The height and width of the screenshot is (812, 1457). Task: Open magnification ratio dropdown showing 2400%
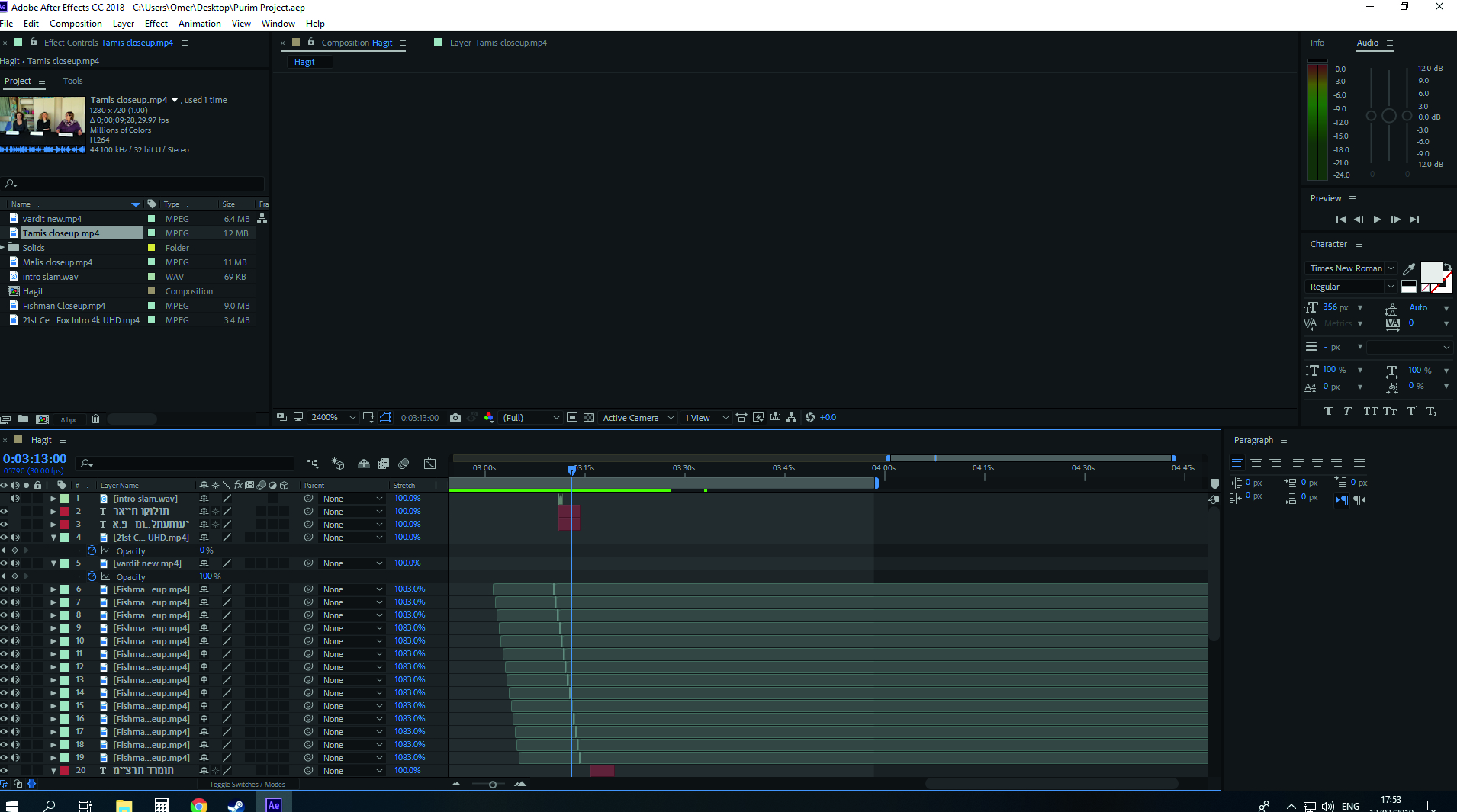(333, 418)
